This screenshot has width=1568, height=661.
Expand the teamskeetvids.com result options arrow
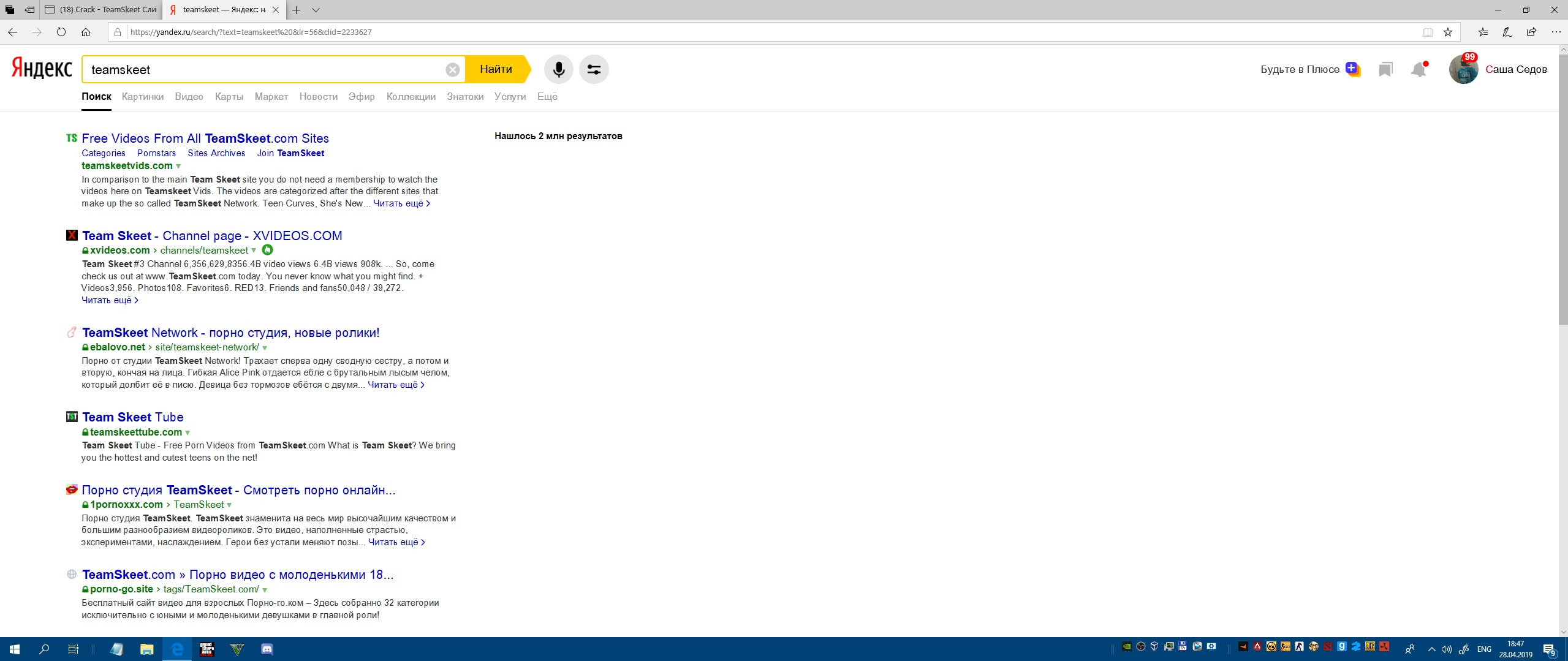tap(178, 166)
